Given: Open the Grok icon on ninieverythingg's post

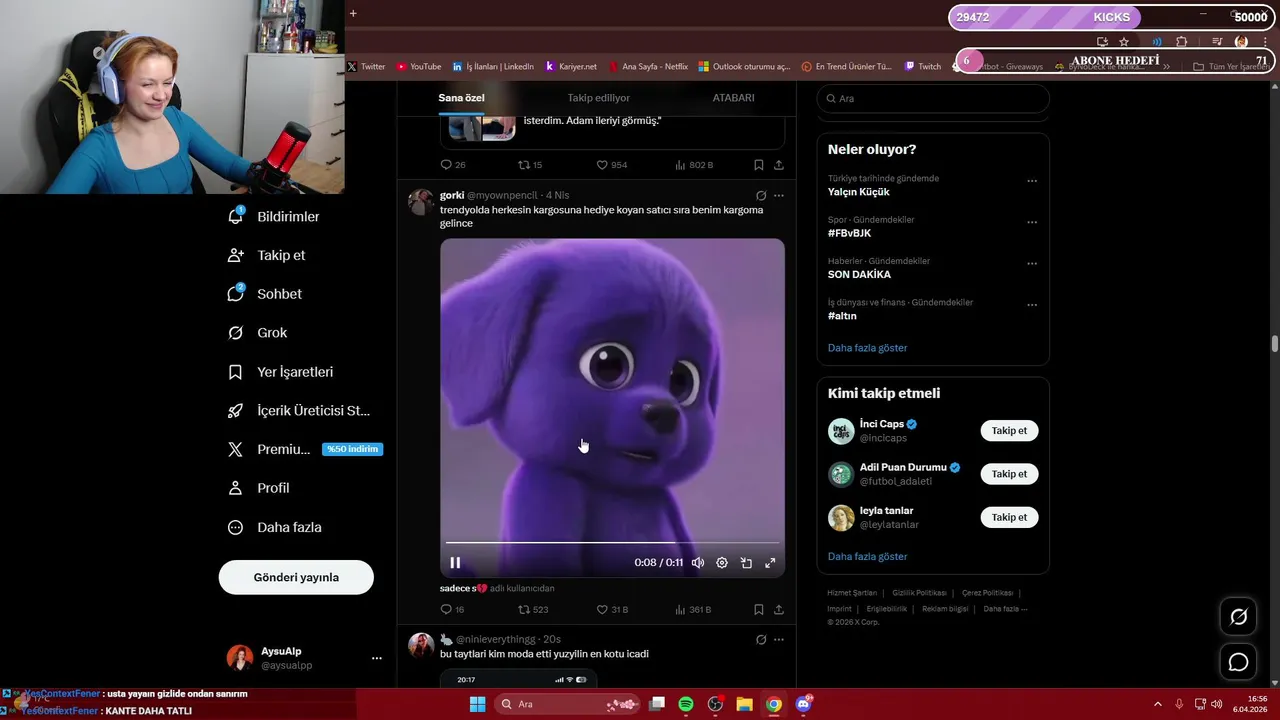Looking at the screenshot, I should (x=761, y=639).
